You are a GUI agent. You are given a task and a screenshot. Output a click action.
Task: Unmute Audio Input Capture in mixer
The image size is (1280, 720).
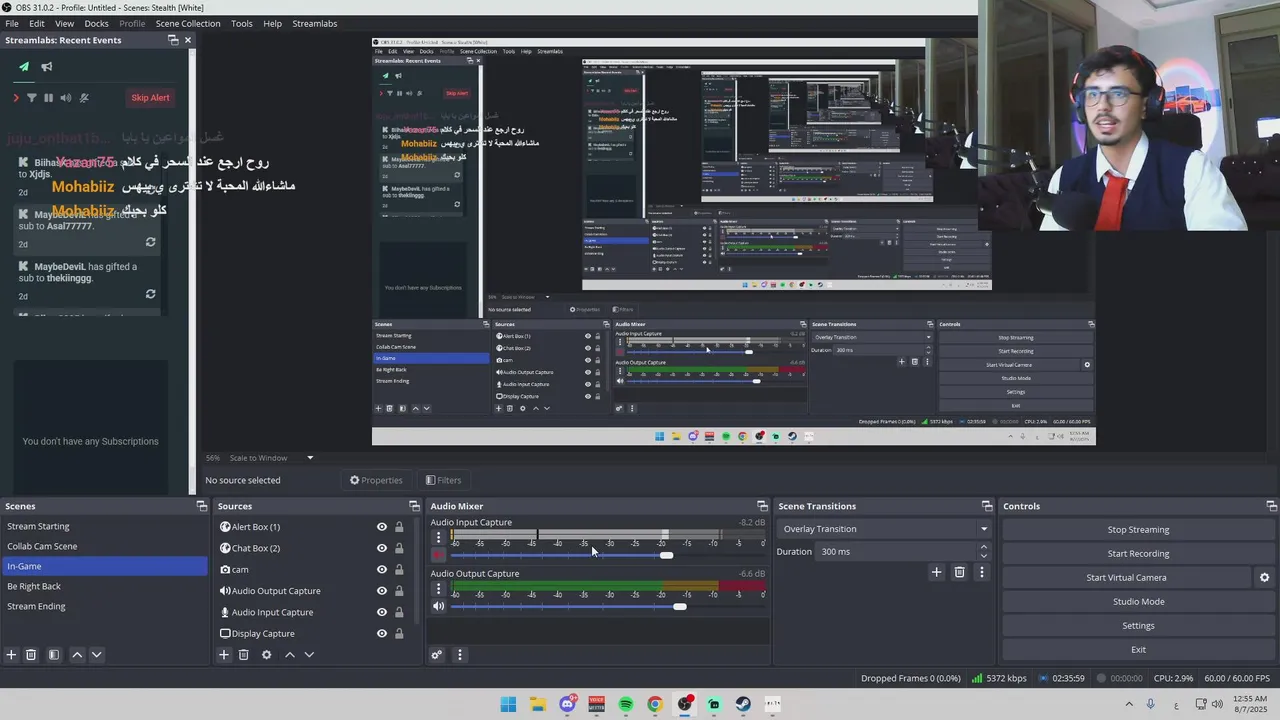(438, 555)
